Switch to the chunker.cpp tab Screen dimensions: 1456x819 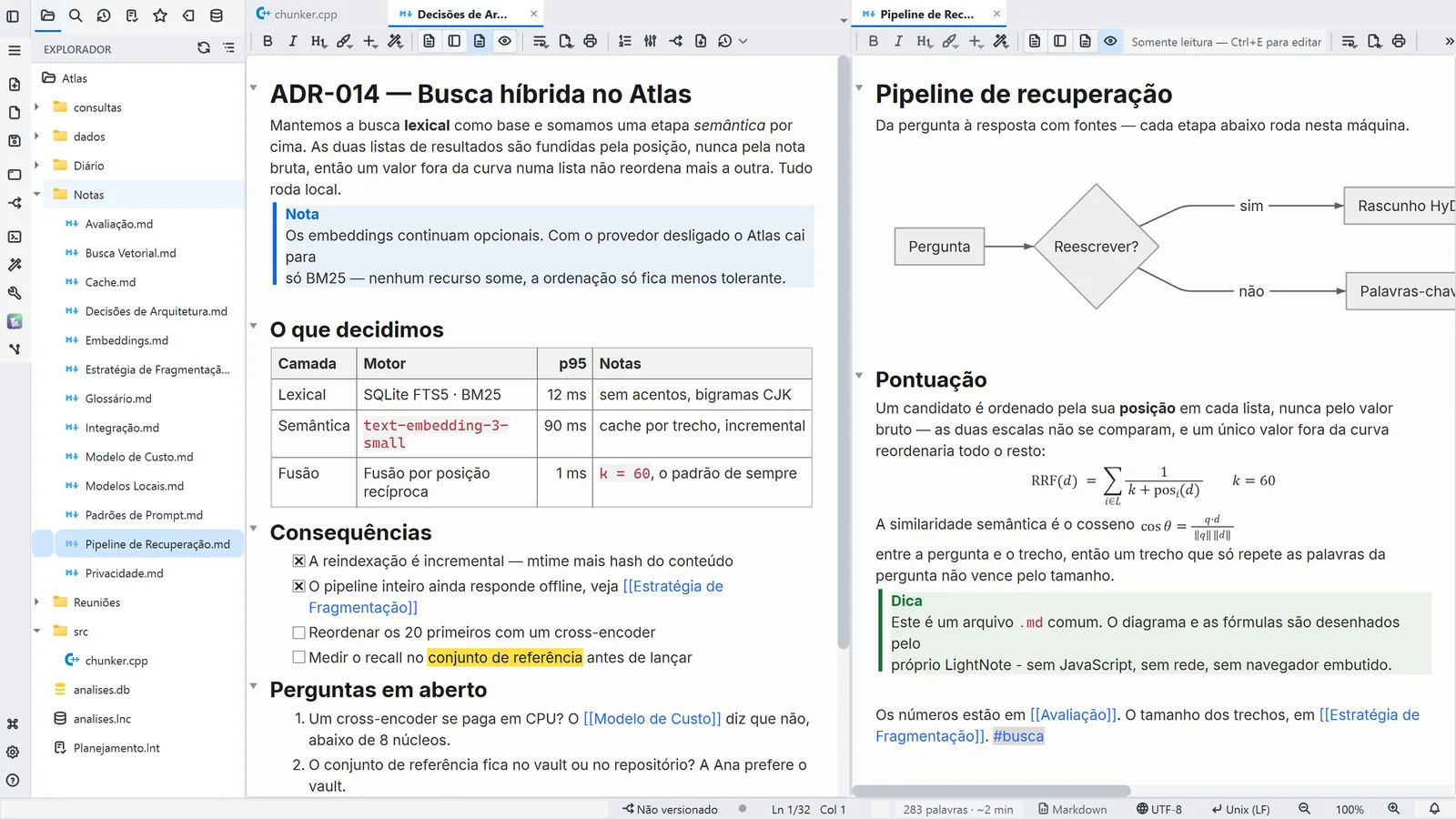[305, 15]
